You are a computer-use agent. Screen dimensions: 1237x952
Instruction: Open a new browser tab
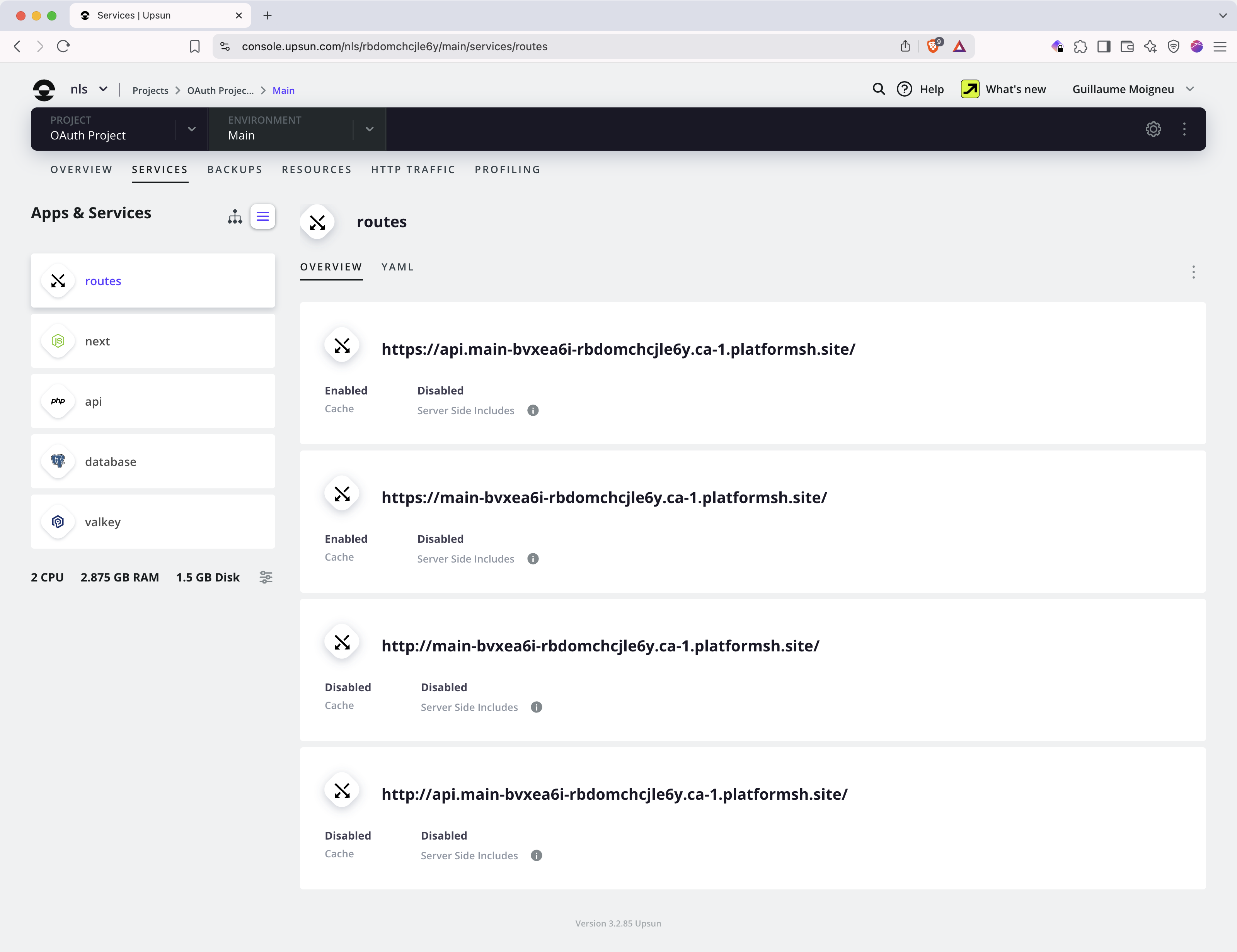(x=268, y=15)
